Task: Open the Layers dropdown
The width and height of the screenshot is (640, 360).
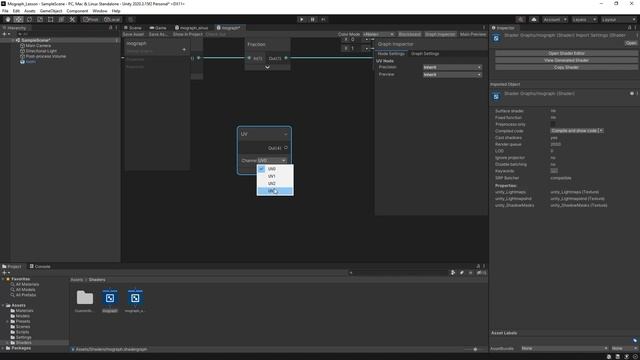Action: (x=584, y=20)
